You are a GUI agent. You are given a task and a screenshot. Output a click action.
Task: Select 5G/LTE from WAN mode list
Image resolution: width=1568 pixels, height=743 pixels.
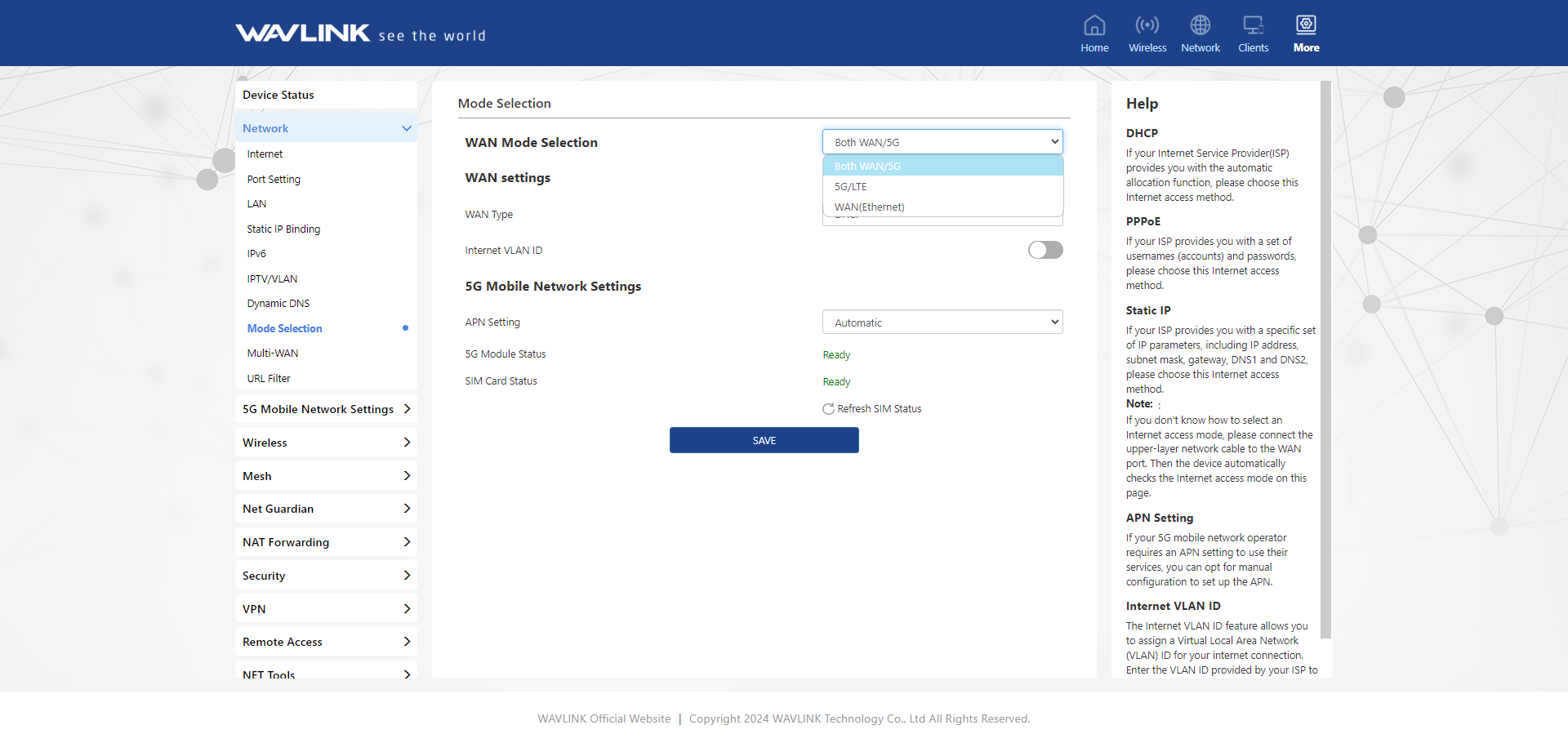pos(851,187)
